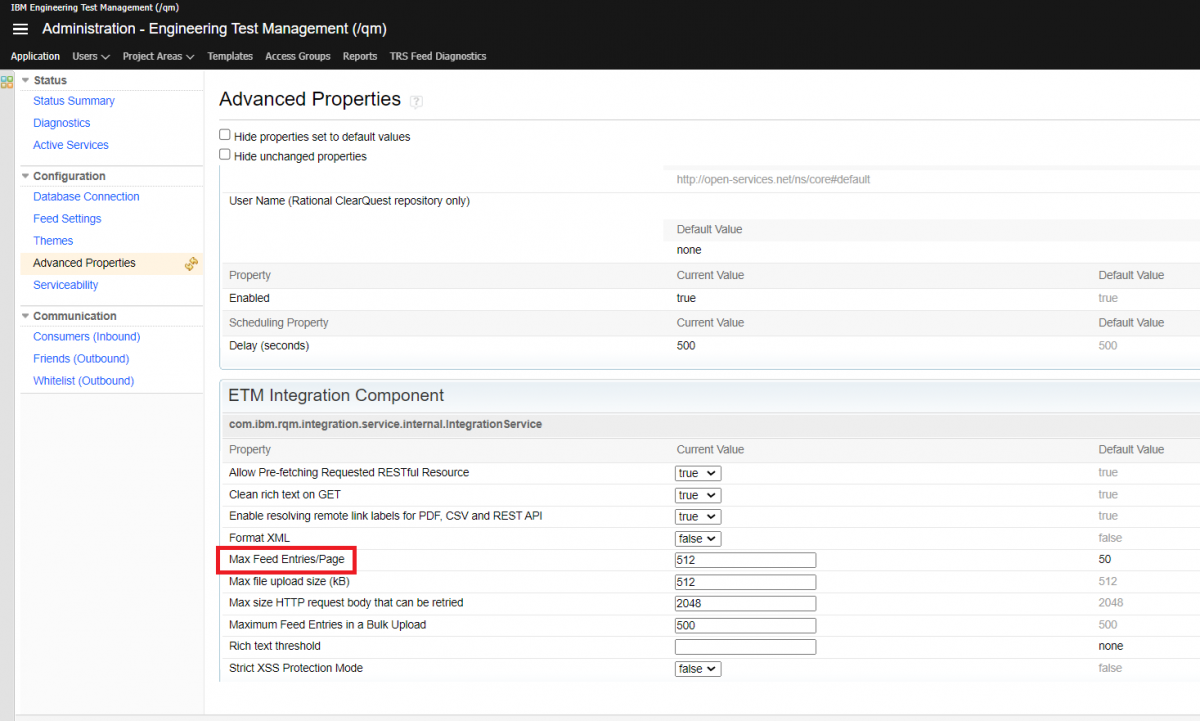The width and height of the screenshot is (1200, 721).
Task: Open the hamburger navigation menu
Action: [x=20, y=29]
